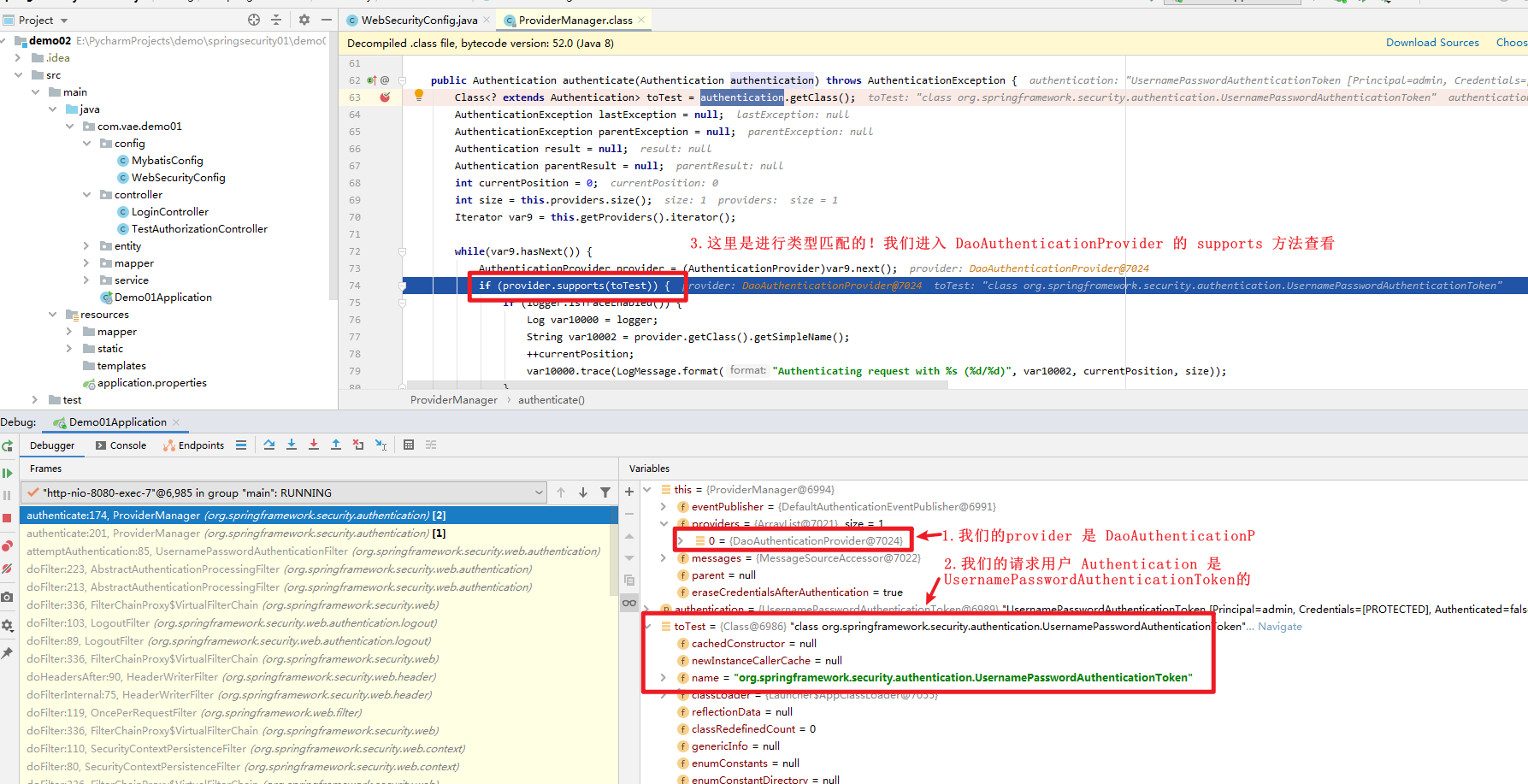1528x784 pixels.
Task: Click the Resume Program green arrow icon
Action: tap(8, 472)
